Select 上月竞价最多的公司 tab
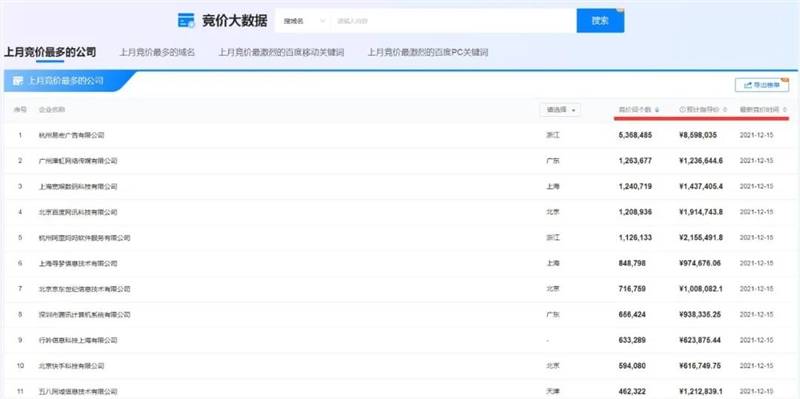Image resolution: width=800 pixels, height=399 pixels. point(50,52)
